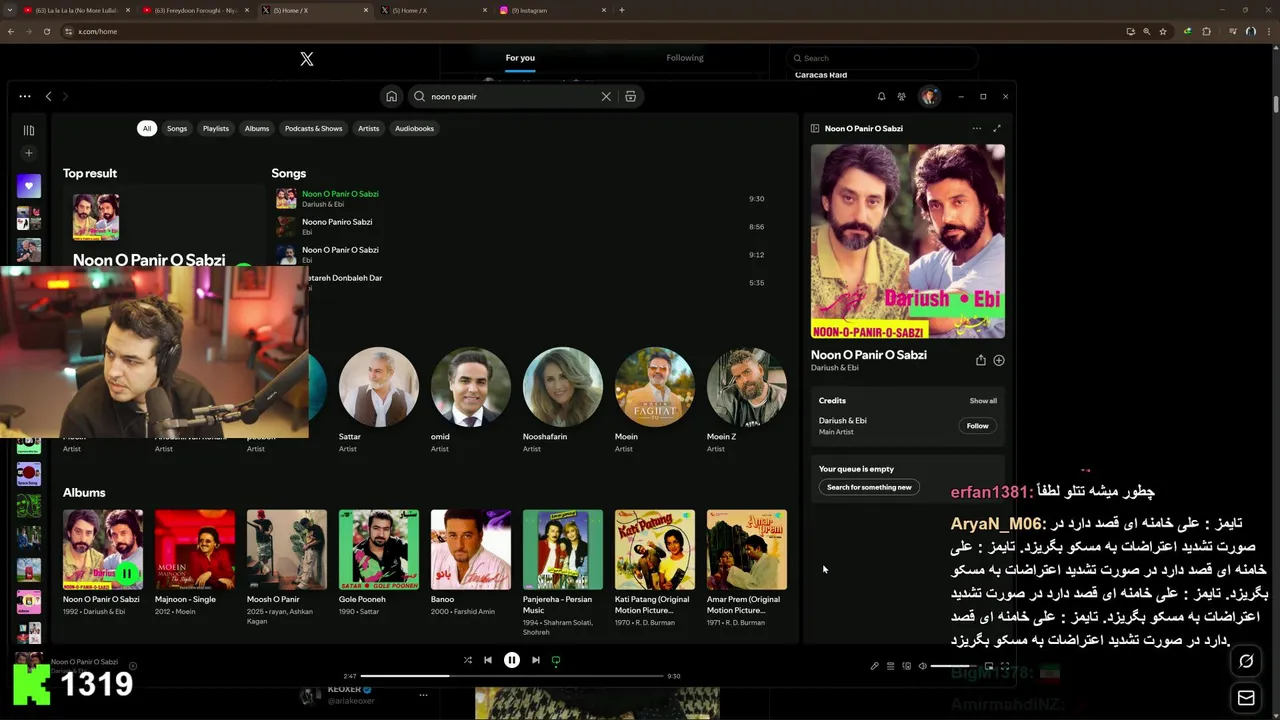The height and width of the screenshot is (720, 1280).
Task: Collapse Your Library sidebar icon
Action: [29, 130]
